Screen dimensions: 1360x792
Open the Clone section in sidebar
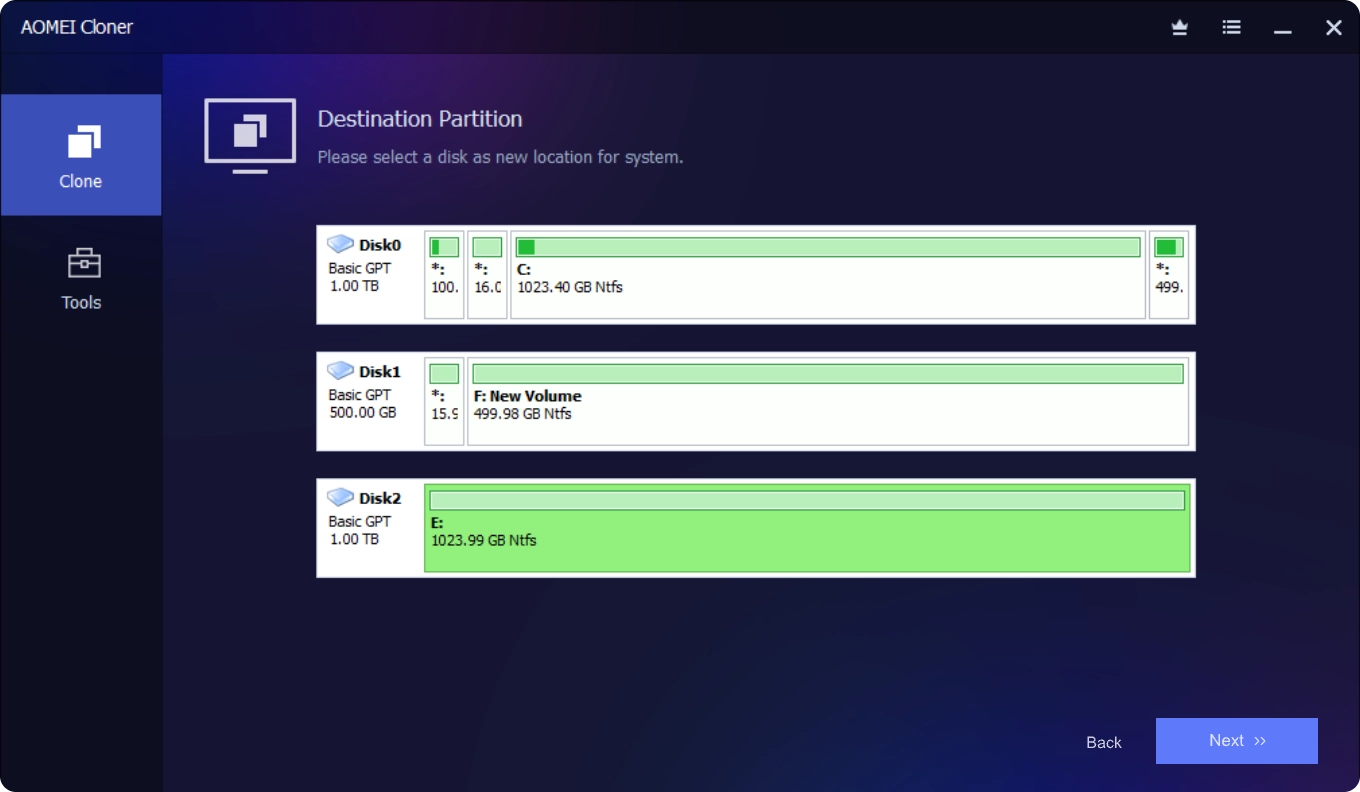(x=80, y=155)
